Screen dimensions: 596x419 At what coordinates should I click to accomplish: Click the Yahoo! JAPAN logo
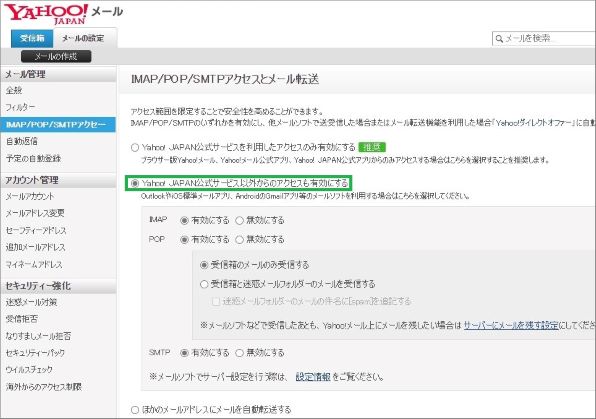(46, 14)
